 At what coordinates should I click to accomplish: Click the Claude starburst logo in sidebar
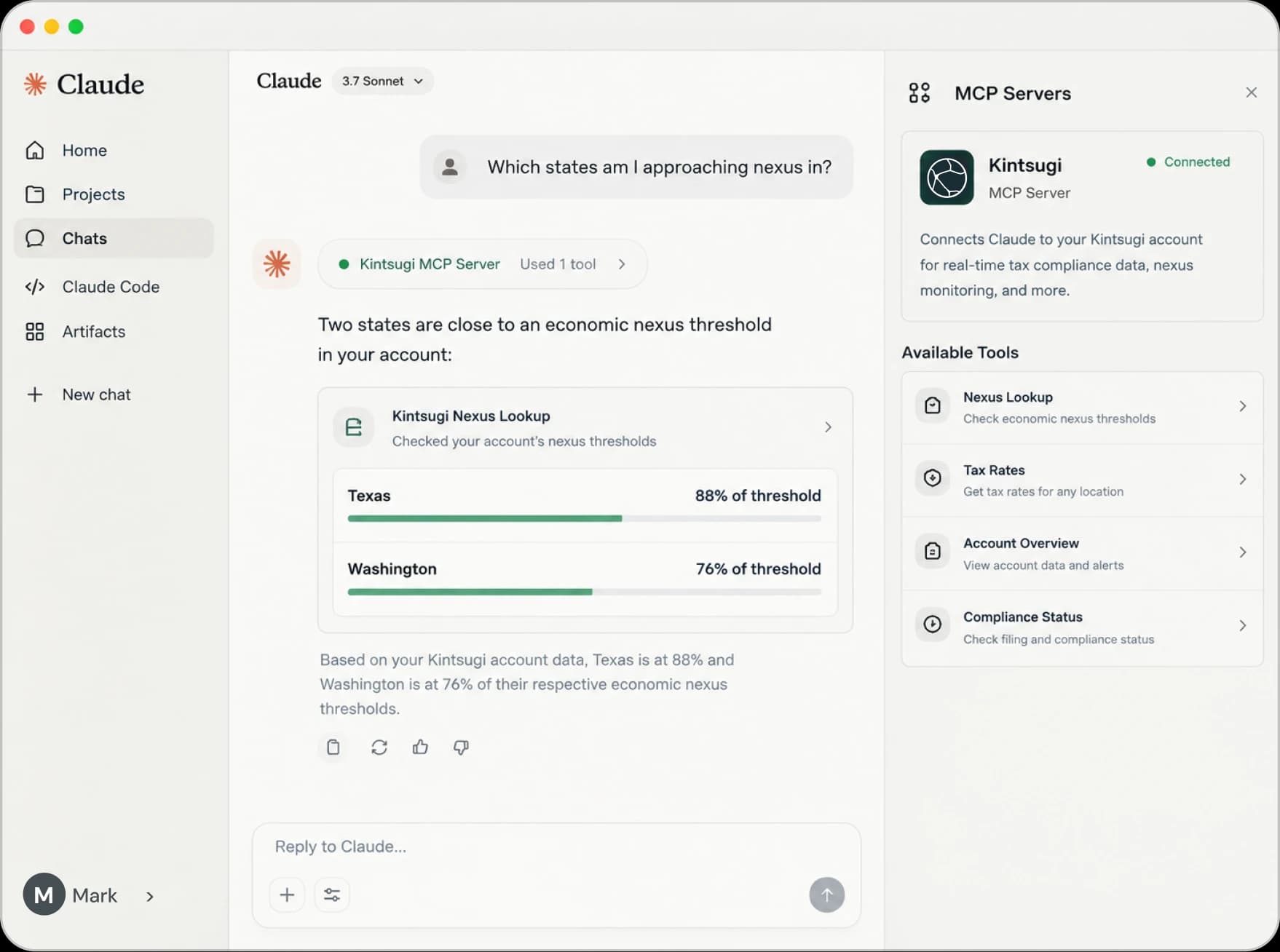coord(35,84)
